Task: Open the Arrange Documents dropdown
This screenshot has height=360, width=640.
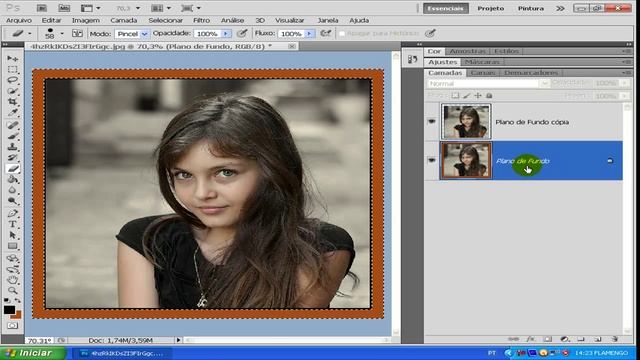Action: pos(161,8)
